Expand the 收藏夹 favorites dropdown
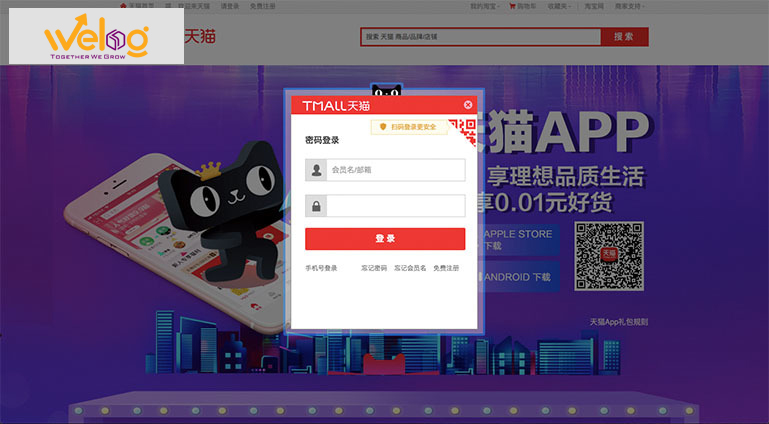The width and height of the screenshot is (769, 424). point(559,6)
